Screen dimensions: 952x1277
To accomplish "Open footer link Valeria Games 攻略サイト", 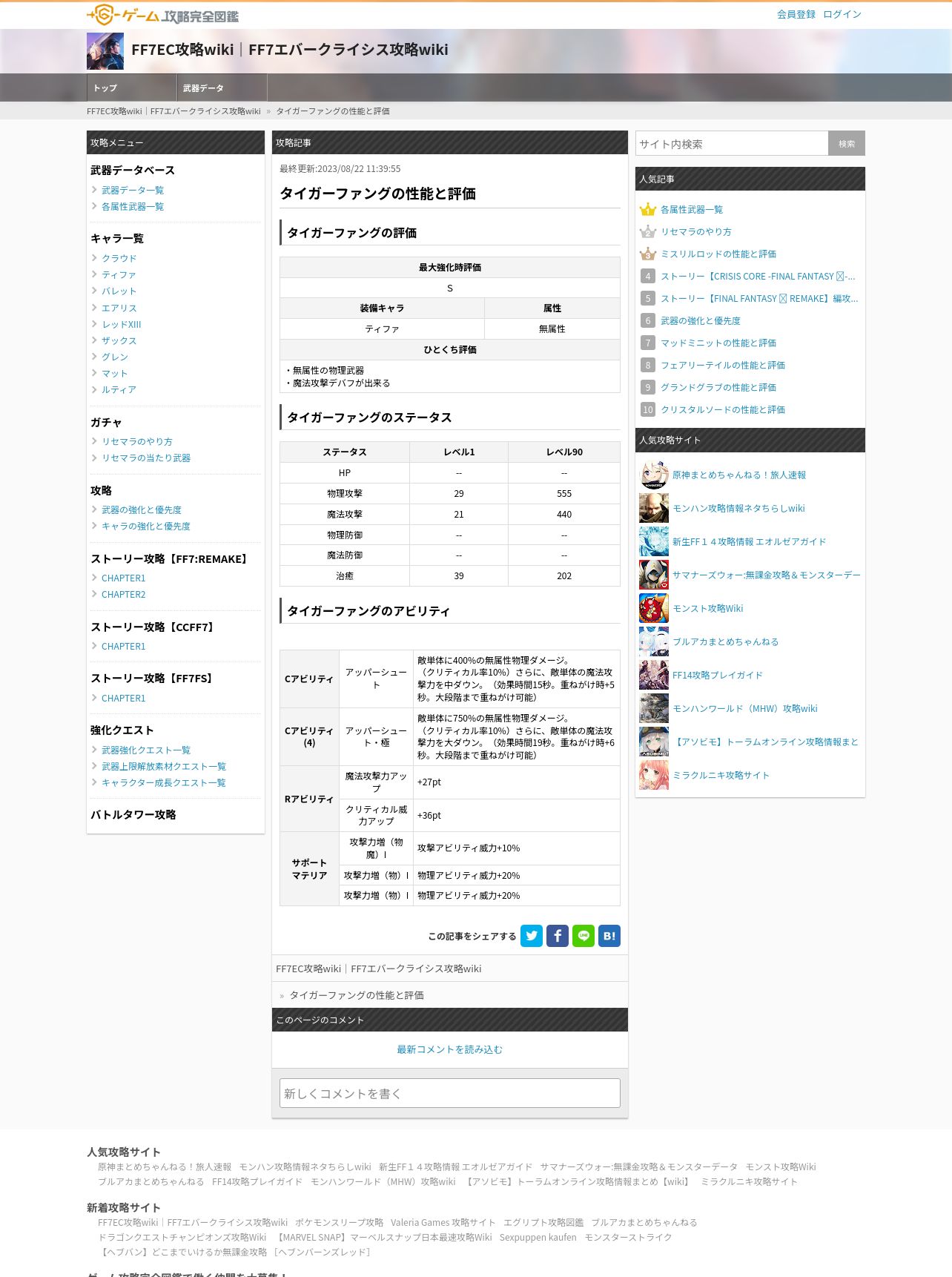I will coord(443,1222).
